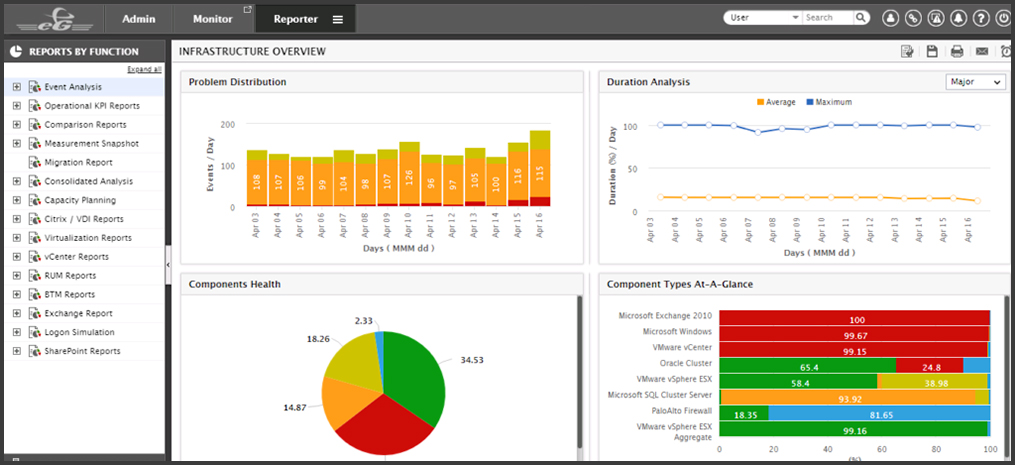Click the VMware vCenter 99.15 bar
The width and height of the screenshot is (1015, 465).
(853, 349)
